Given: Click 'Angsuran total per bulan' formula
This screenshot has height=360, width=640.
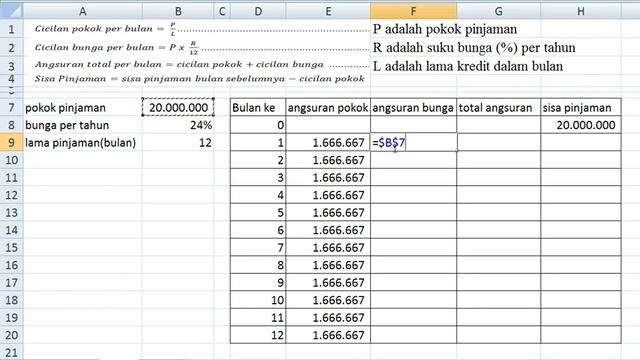Looking at the screenshot, I should pyautogui.click(x=179, y=64).
